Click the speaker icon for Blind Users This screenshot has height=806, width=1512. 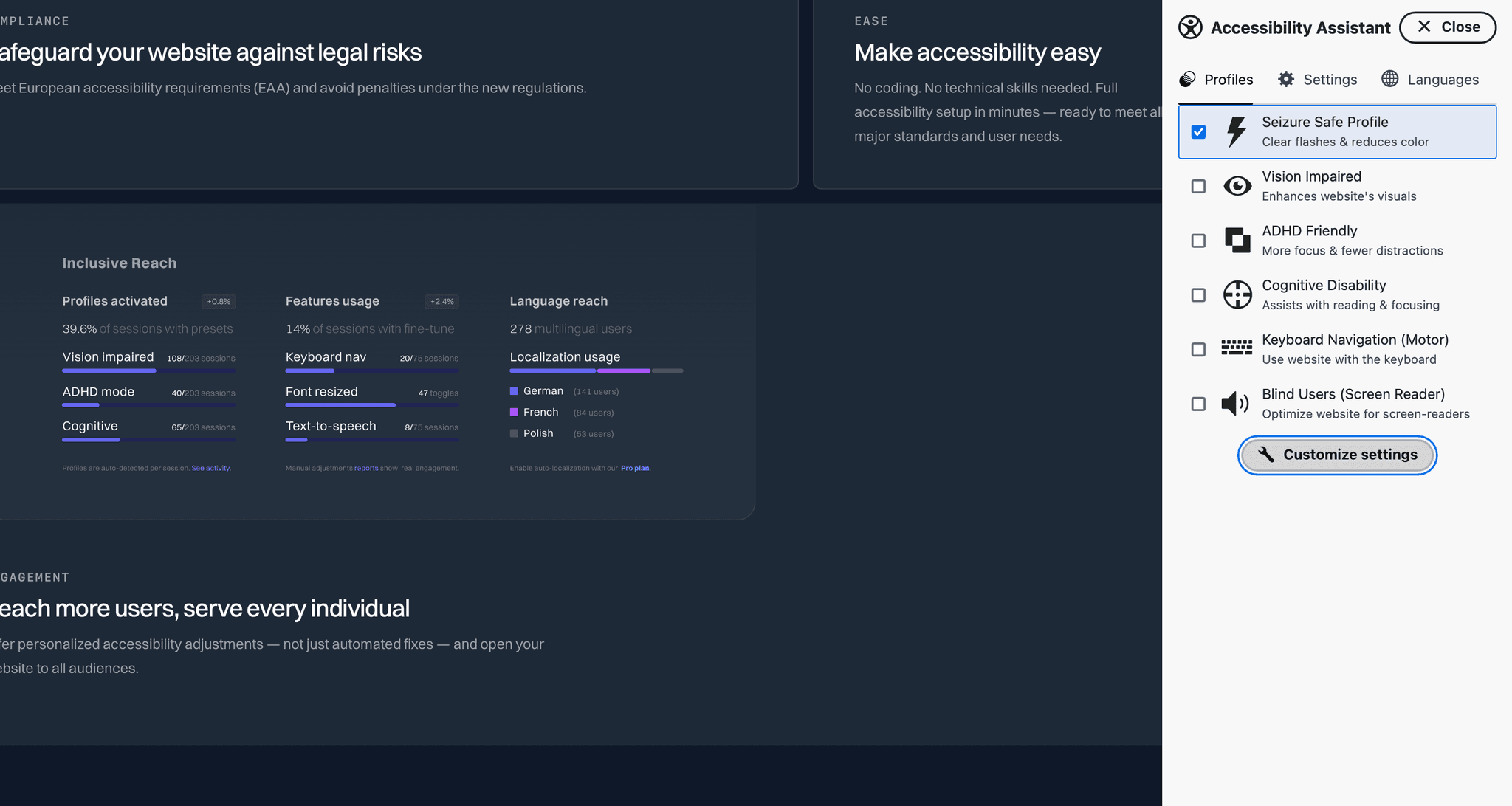pyautogui.click(x=1234, y=404)
